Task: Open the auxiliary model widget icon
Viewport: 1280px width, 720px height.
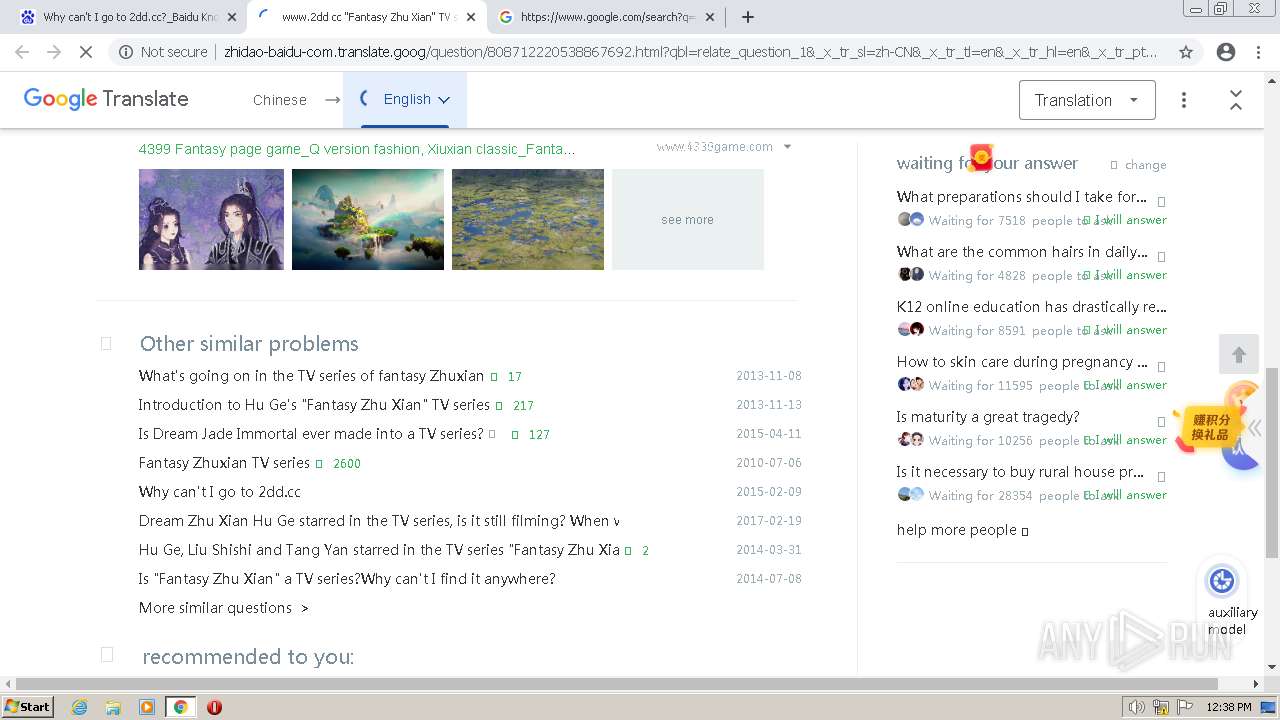Action: click(1221, 581)
